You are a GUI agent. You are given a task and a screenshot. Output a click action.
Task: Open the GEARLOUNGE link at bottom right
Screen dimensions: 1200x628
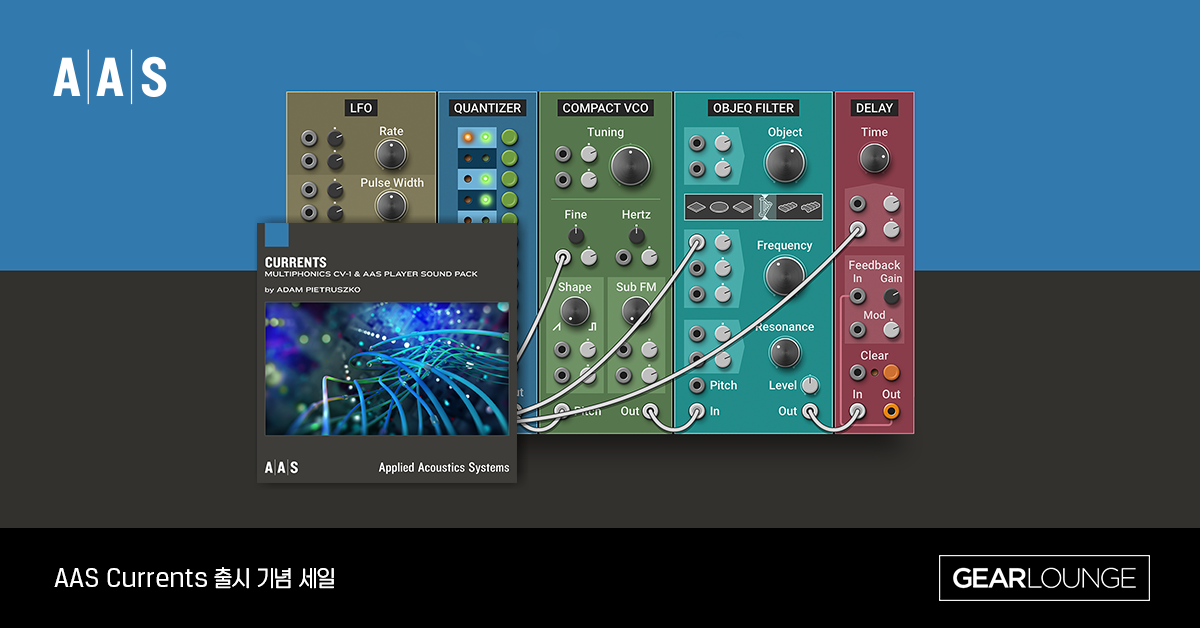pyautogui.click(x=1044, y=578)
